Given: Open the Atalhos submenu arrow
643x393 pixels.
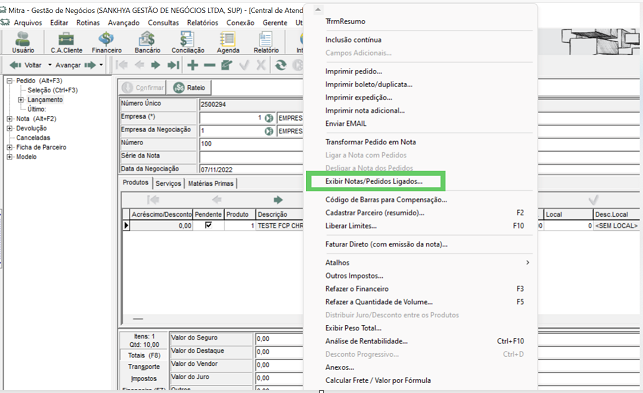Looking at the screenshot, I should click(x=527, y=263).
